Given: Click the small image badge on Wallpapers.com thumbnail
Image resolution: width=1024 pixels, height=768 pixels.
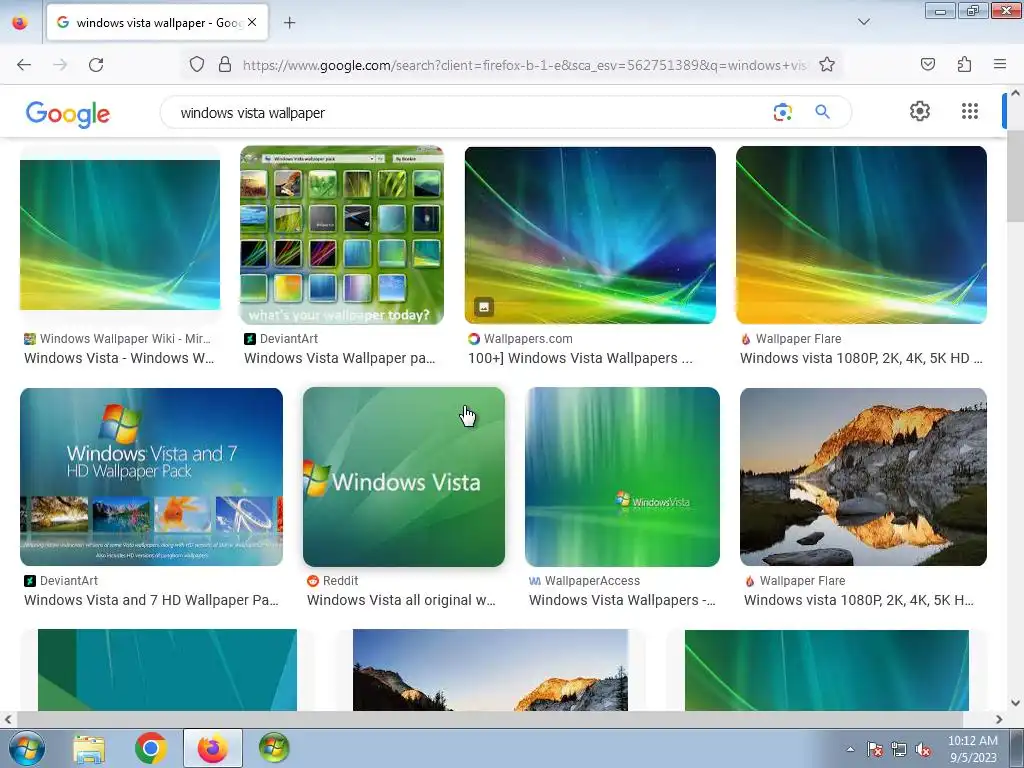Looking at the screenshot, I should click(484, 306).
